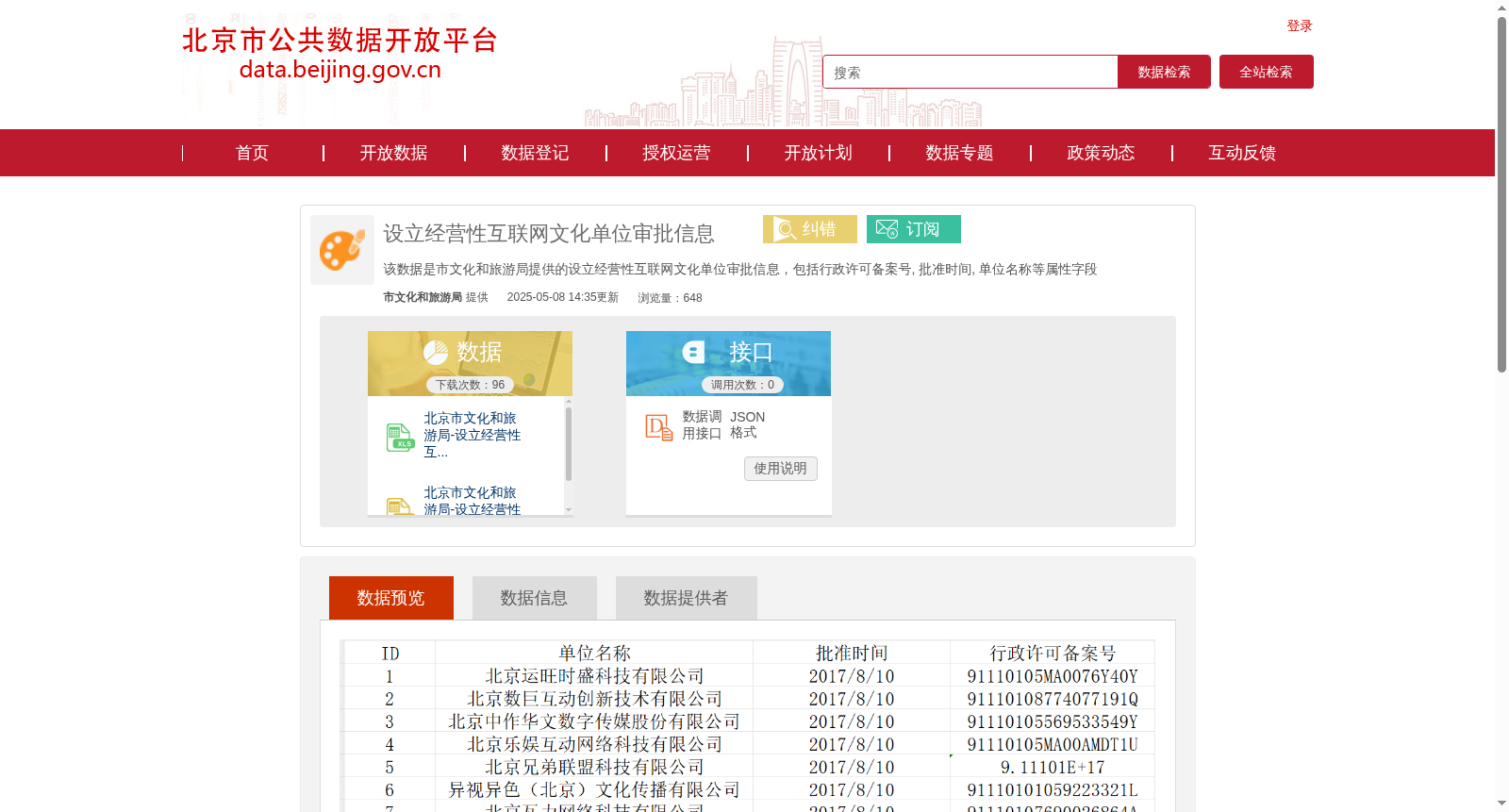The image size is (1509, 812).
Task: Click the JSON格式 label
Action: (x=747, y=424)
